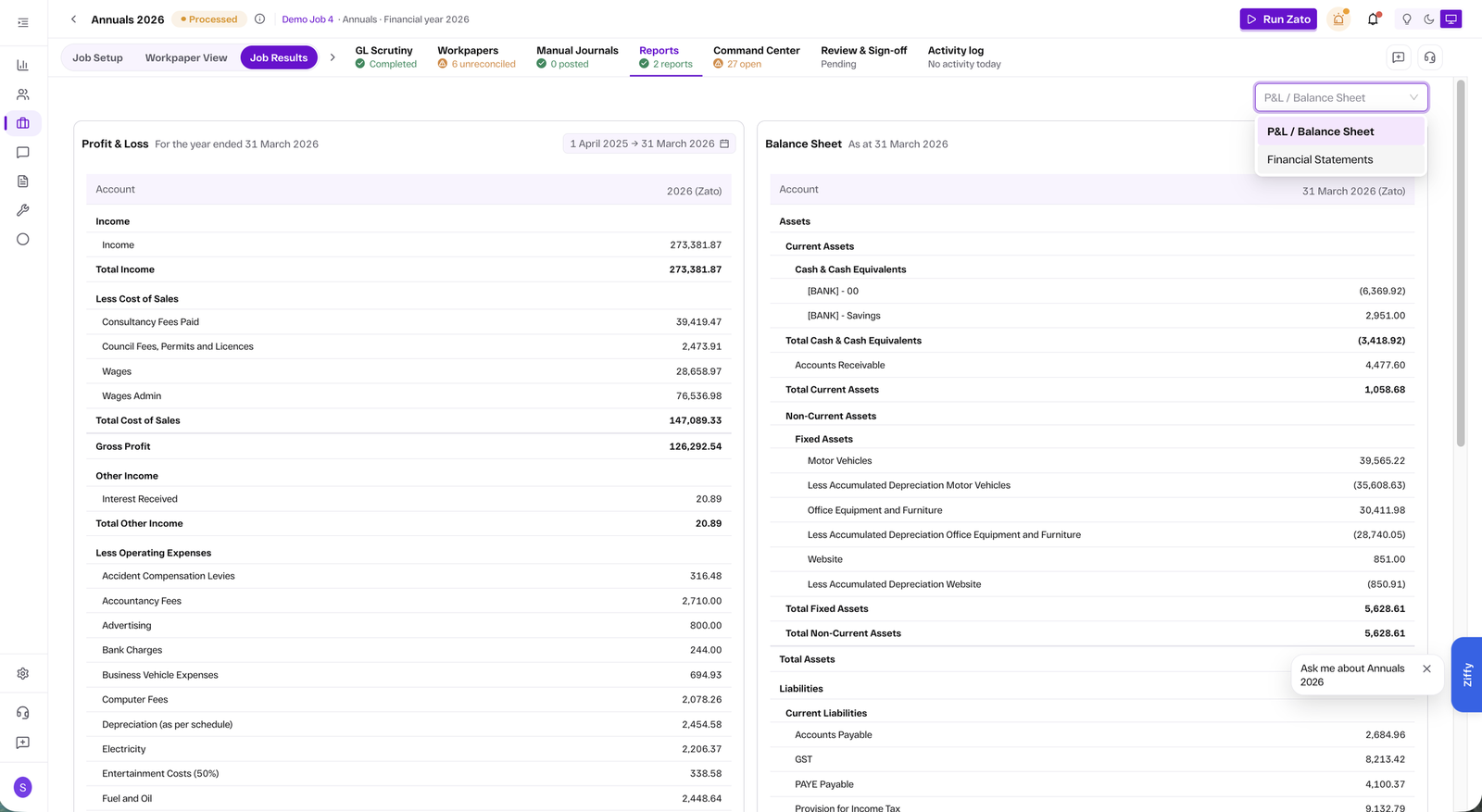Click the info icon next to Processed
Viewport: 1482px width, 812px height.
tap(260, 19)
